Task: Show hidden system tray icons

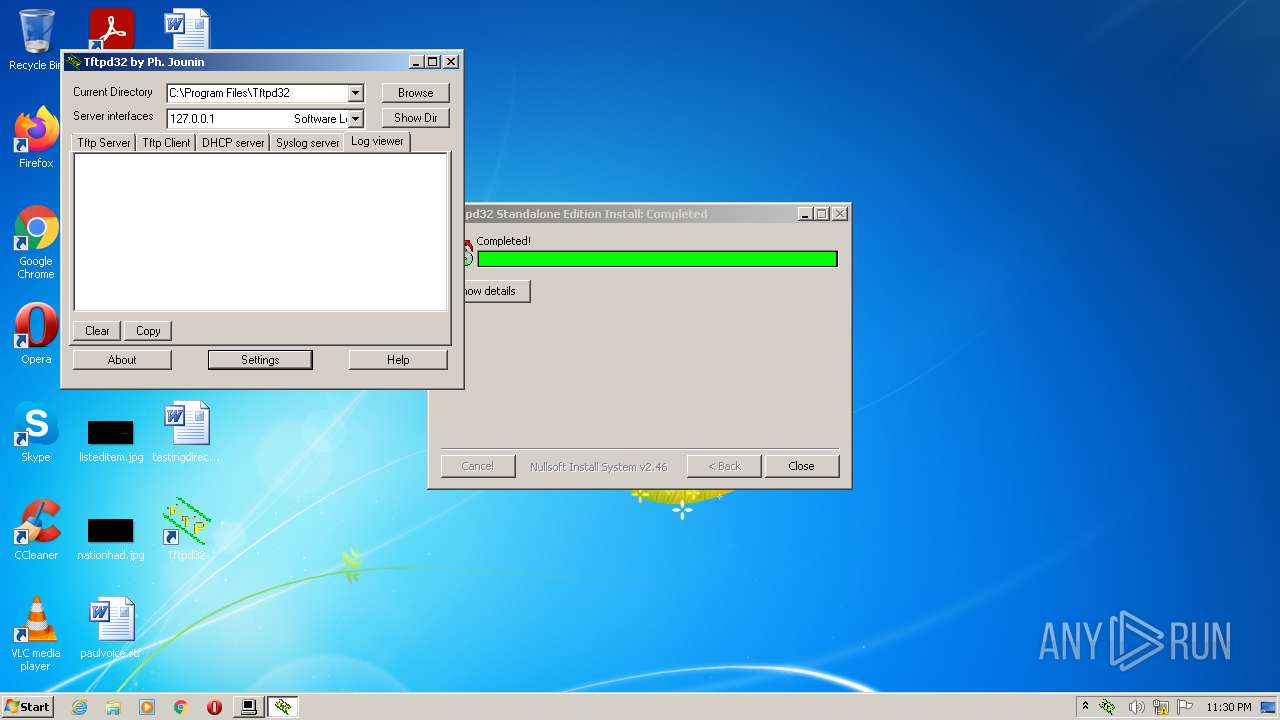Action: 1085,707
